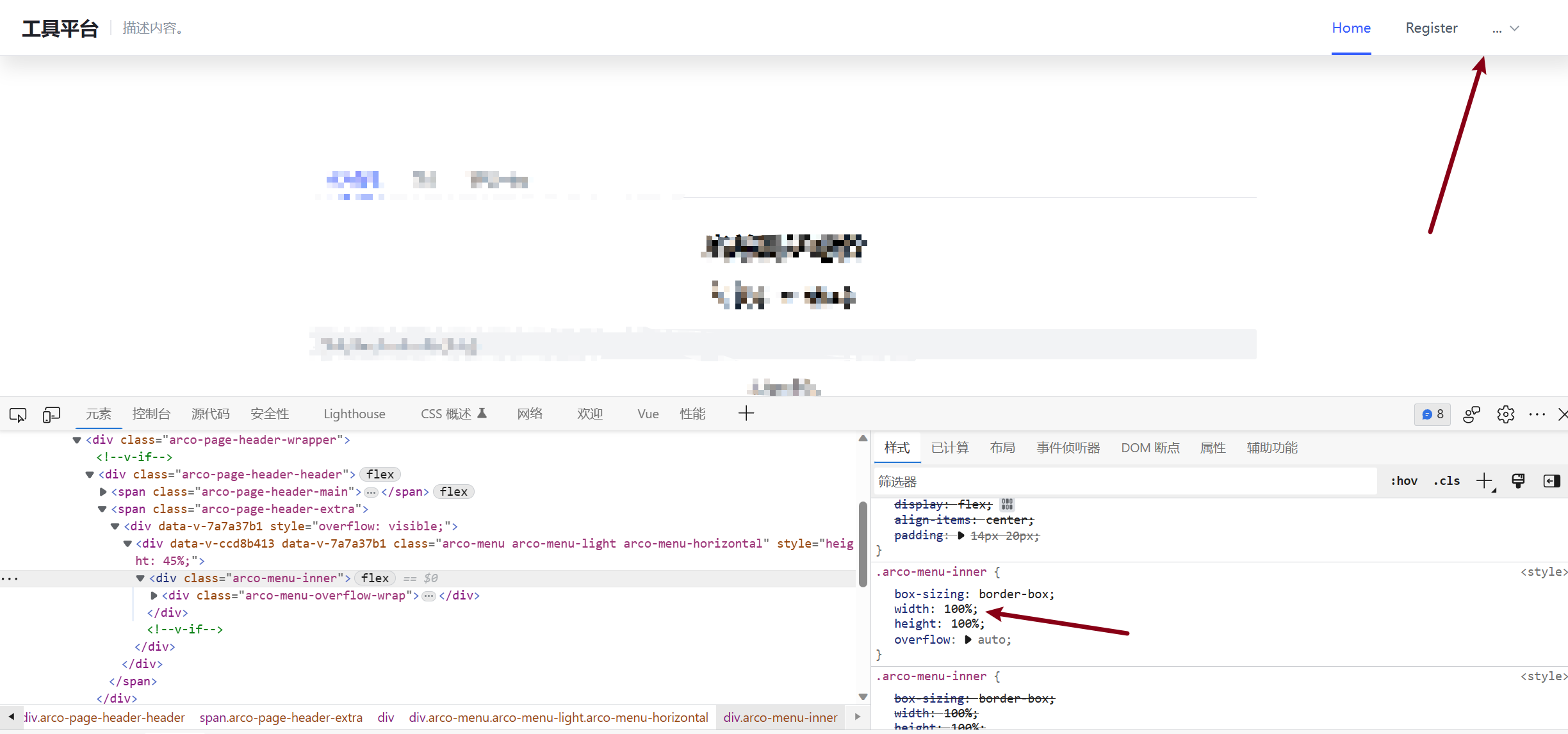The image size is (1568, 734).
Task: Open the Vue devtools tab
Action: tap(648, 414)
